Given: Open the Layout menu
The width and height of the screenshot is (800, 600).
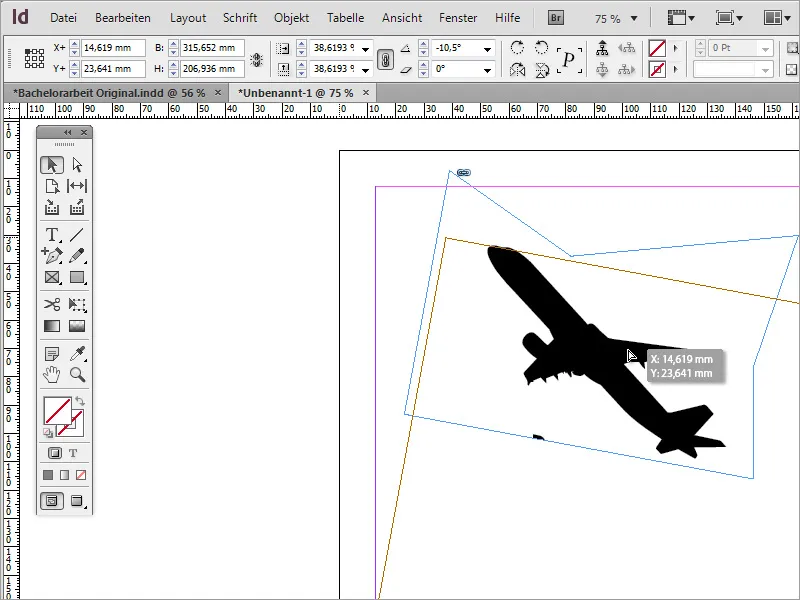Looking at the screenshot, I should (x=188, y=18).
